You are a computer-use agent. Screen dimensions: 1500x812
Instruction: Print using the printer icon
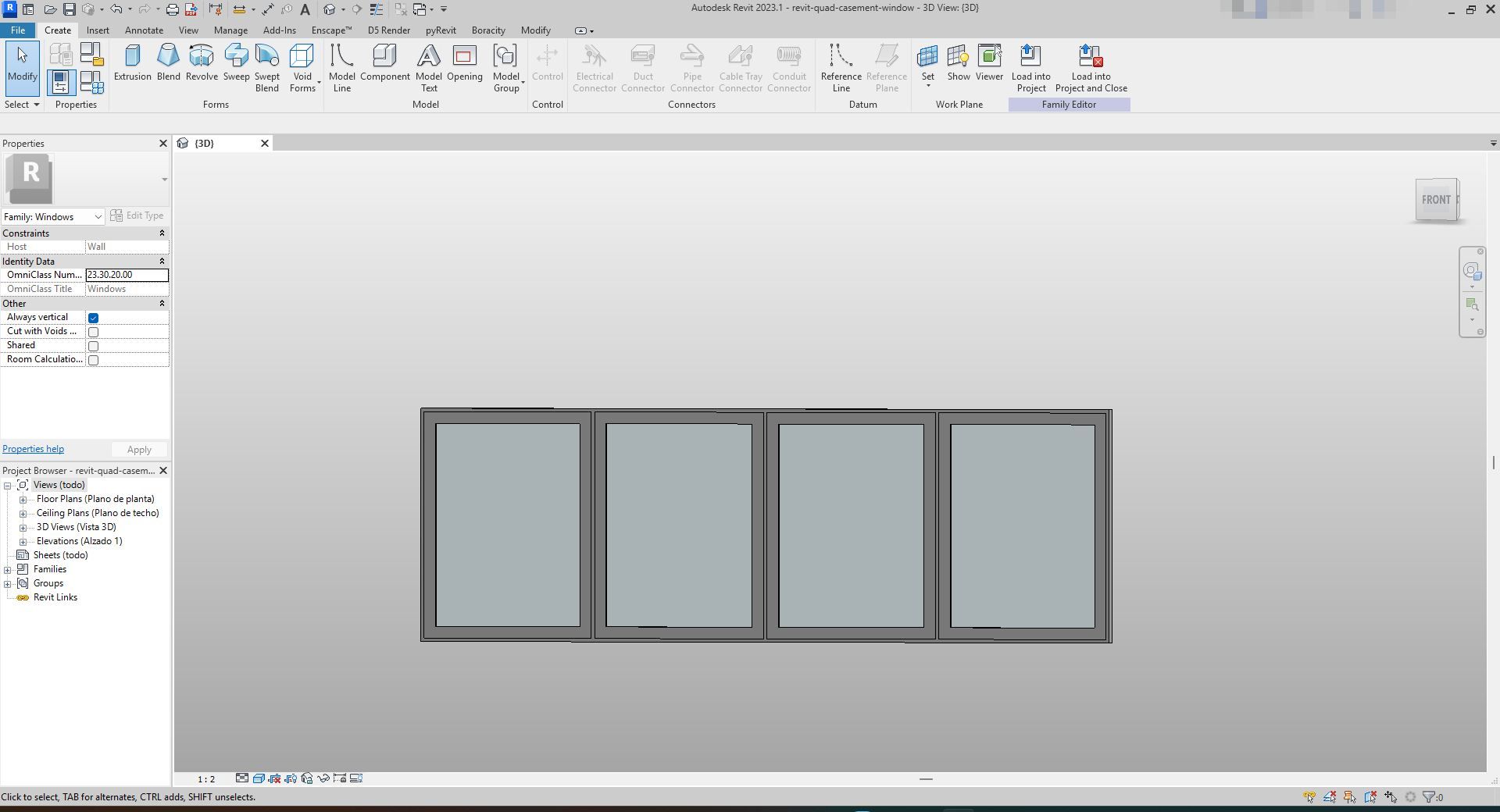(173, 9)
